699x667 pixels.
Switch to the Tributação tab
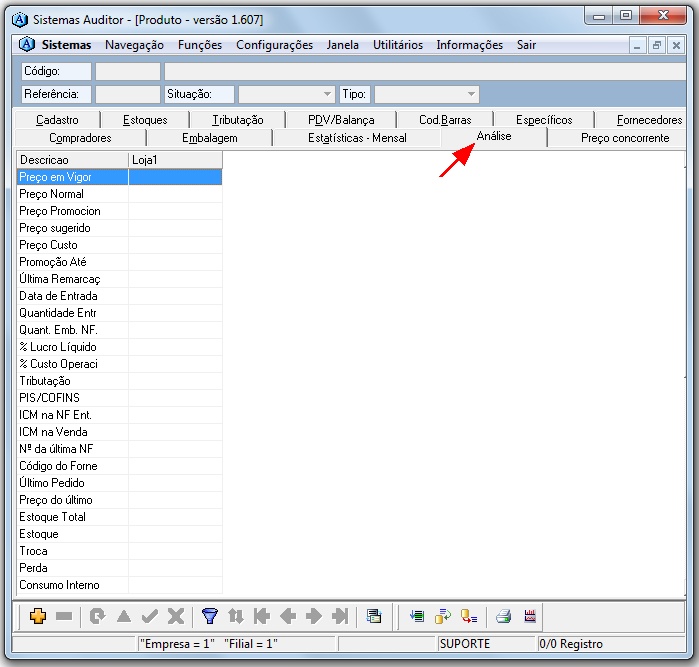[238, 120]
